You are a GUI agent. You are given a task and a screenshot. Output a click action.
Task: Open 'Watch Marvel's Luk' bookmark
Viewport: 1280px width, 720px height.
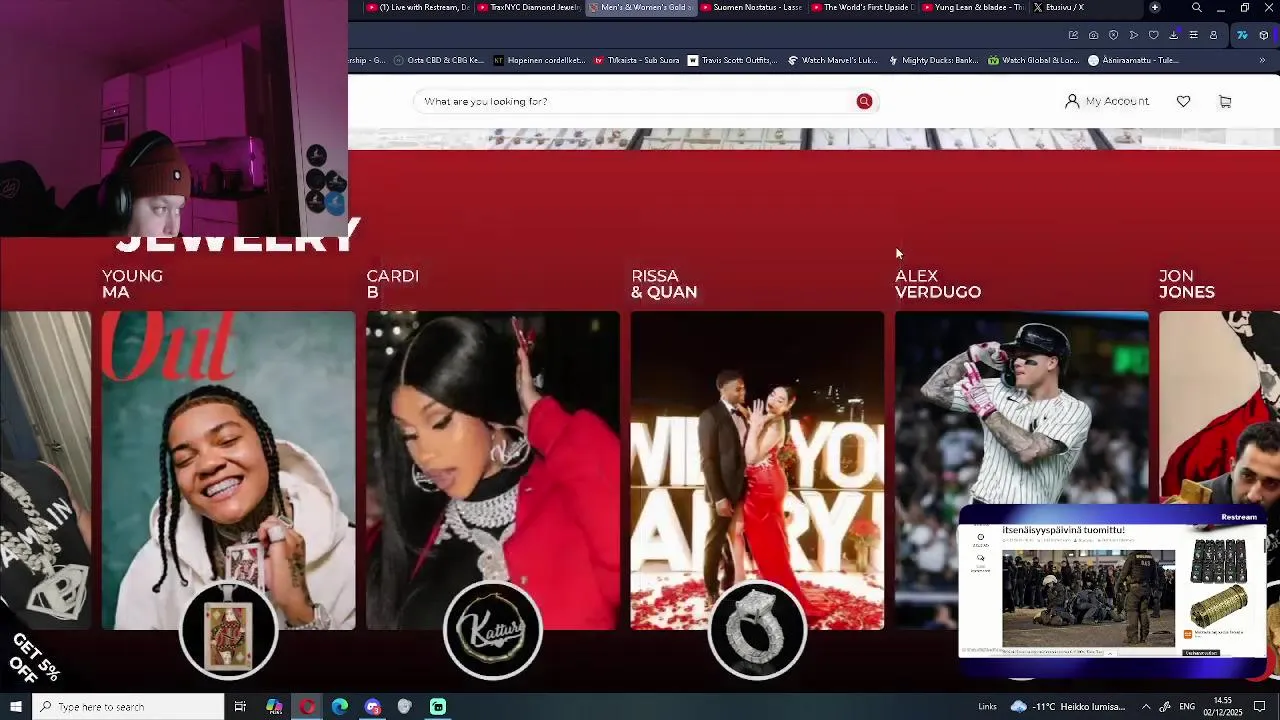point(832,60)
